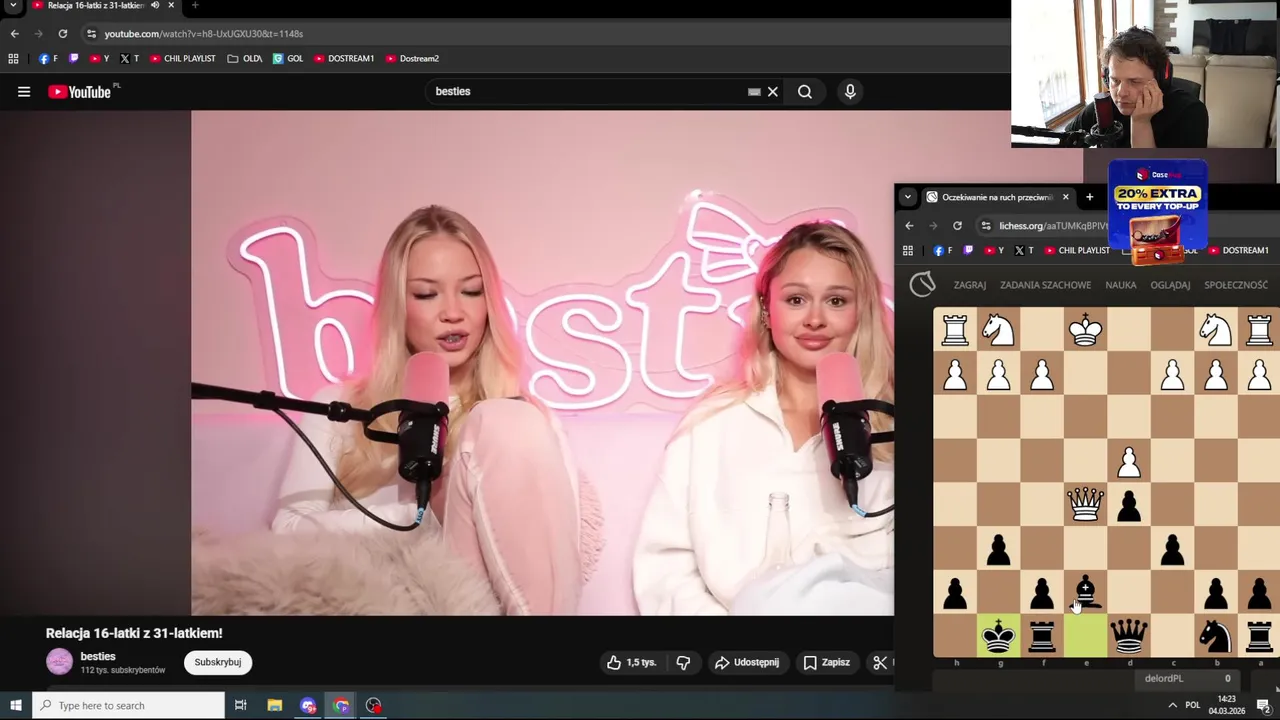This screenshot has height=720, width=1280.
Task: Focus the taskbar Type here to search box
Action: tap(128, 705)
